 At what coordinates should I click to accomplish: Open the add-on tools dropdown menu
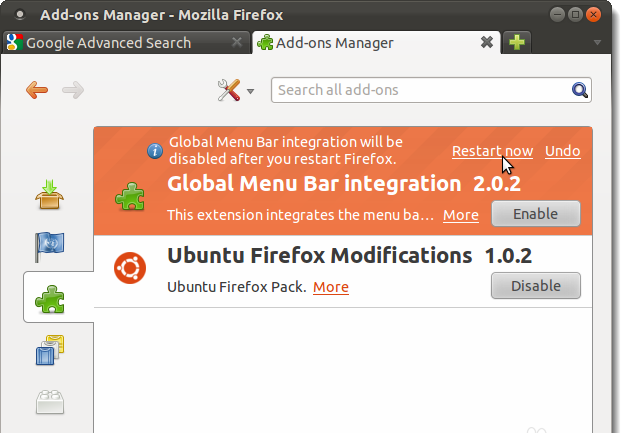[x=236, y=91]
